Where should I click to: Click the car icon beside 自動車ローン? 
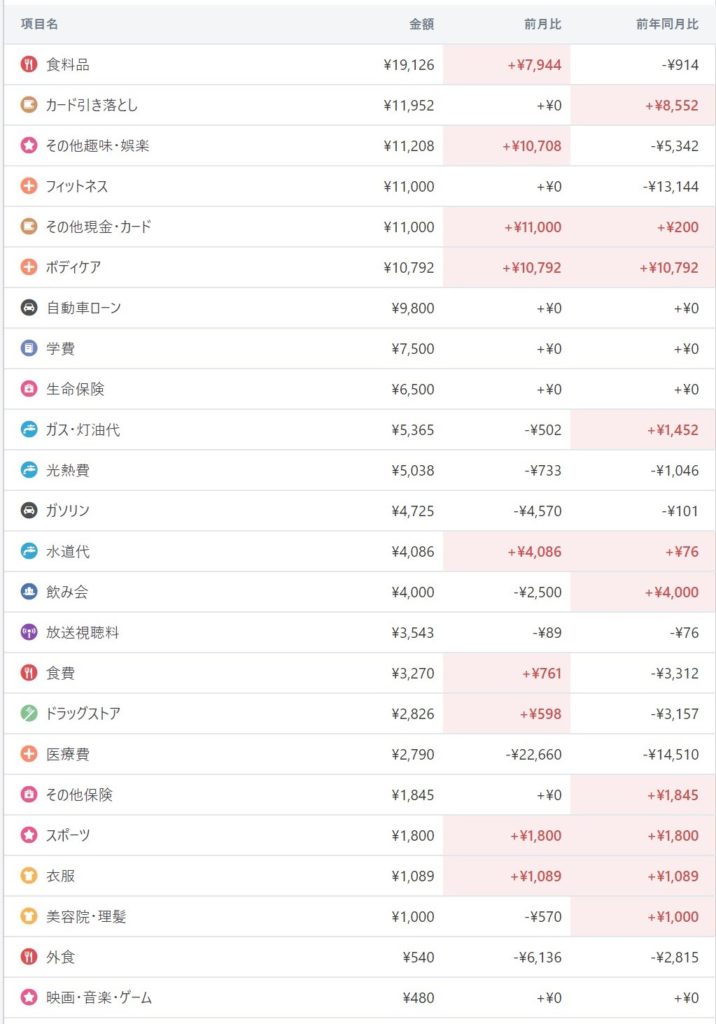tap(29, 308)
